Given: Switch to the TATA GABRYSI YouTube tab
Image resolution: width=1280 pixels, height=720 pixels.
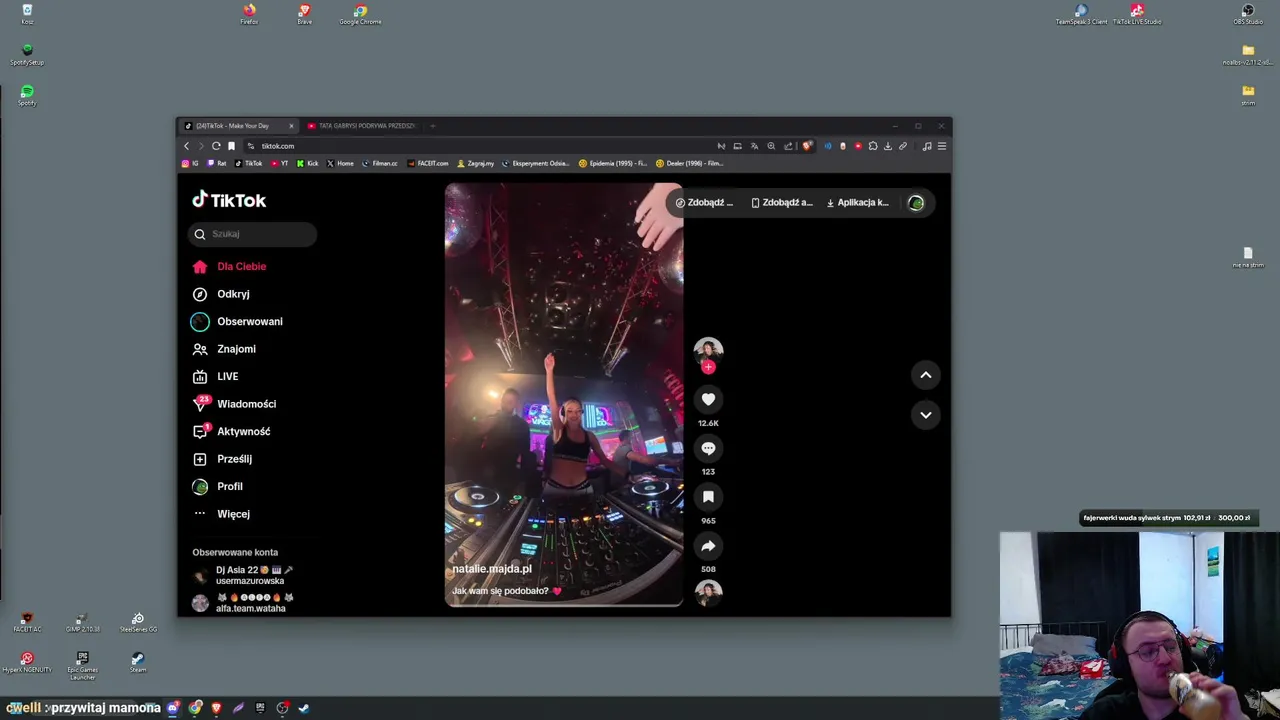Looking at the screenshot, I should coord(360,126).
